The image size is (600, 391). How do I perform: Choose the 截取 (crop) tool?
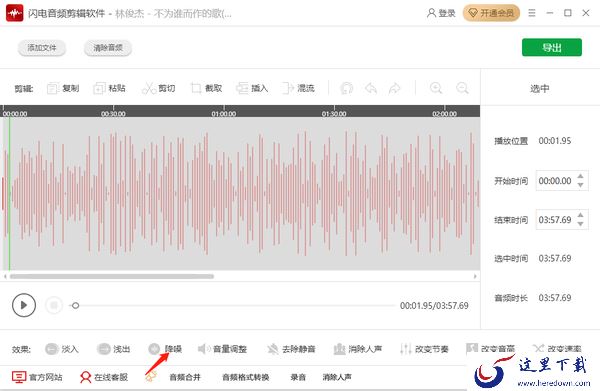click(206, 88)
